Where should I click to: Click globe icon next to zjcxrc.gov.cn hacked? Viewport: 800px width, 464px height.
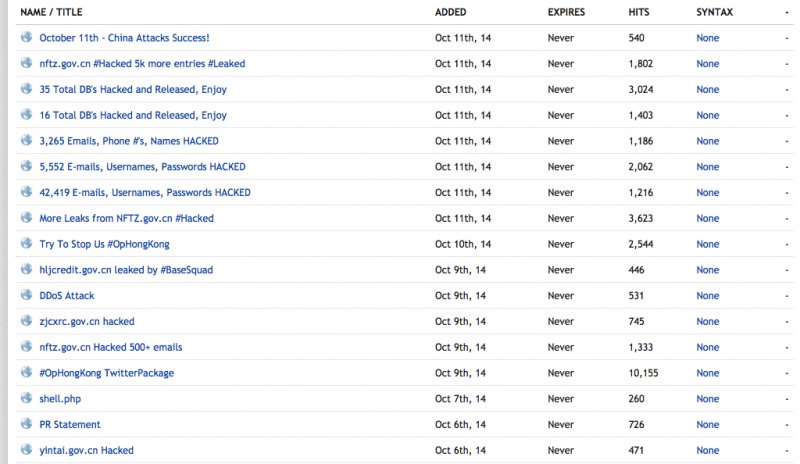pos(27,320)
